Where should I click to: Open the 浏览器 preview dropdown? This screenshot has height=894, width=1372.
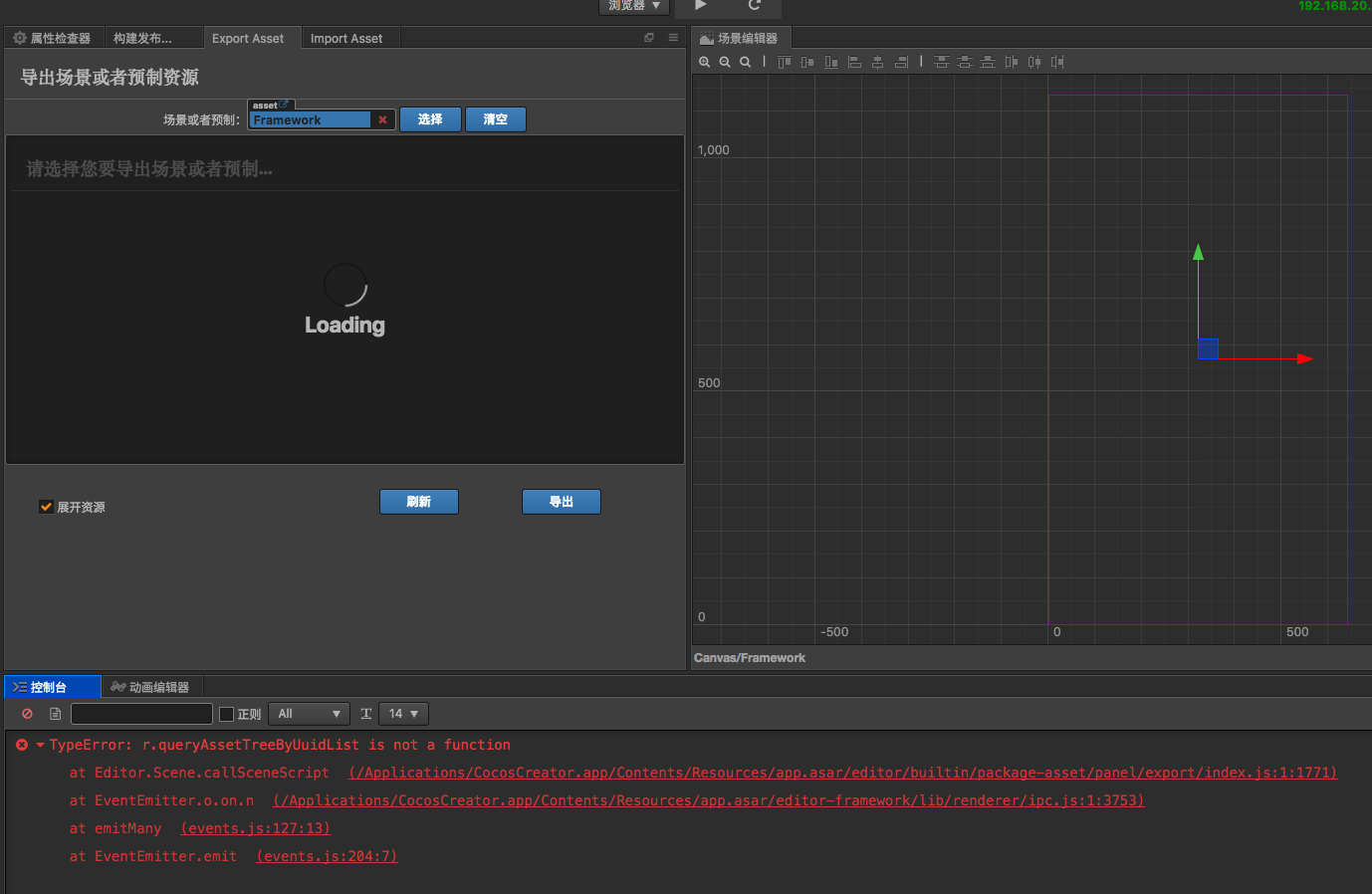(x=634, y=6)
